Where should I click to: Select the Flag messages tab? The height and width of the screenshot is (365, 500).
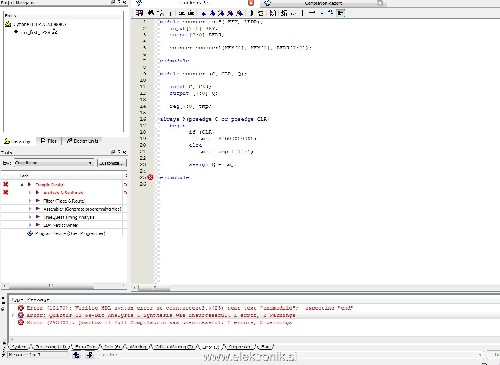click(x=265, y=347)
